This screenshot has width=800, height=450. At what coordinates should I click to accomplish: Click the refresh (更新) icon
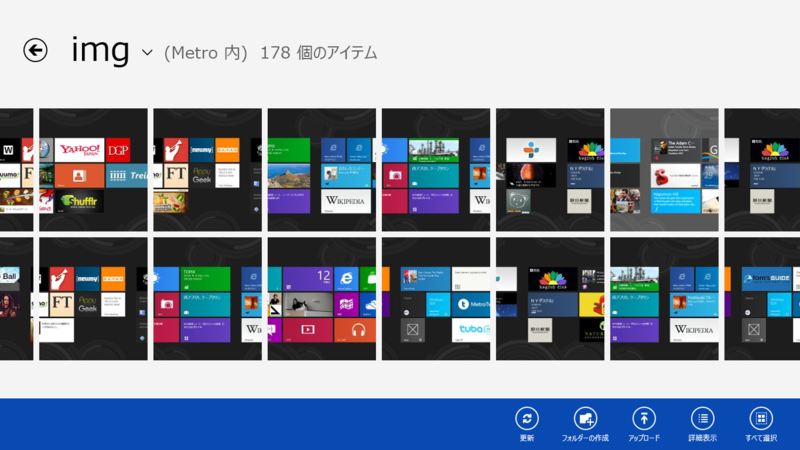pyautogui.click(x=527, y=419)
